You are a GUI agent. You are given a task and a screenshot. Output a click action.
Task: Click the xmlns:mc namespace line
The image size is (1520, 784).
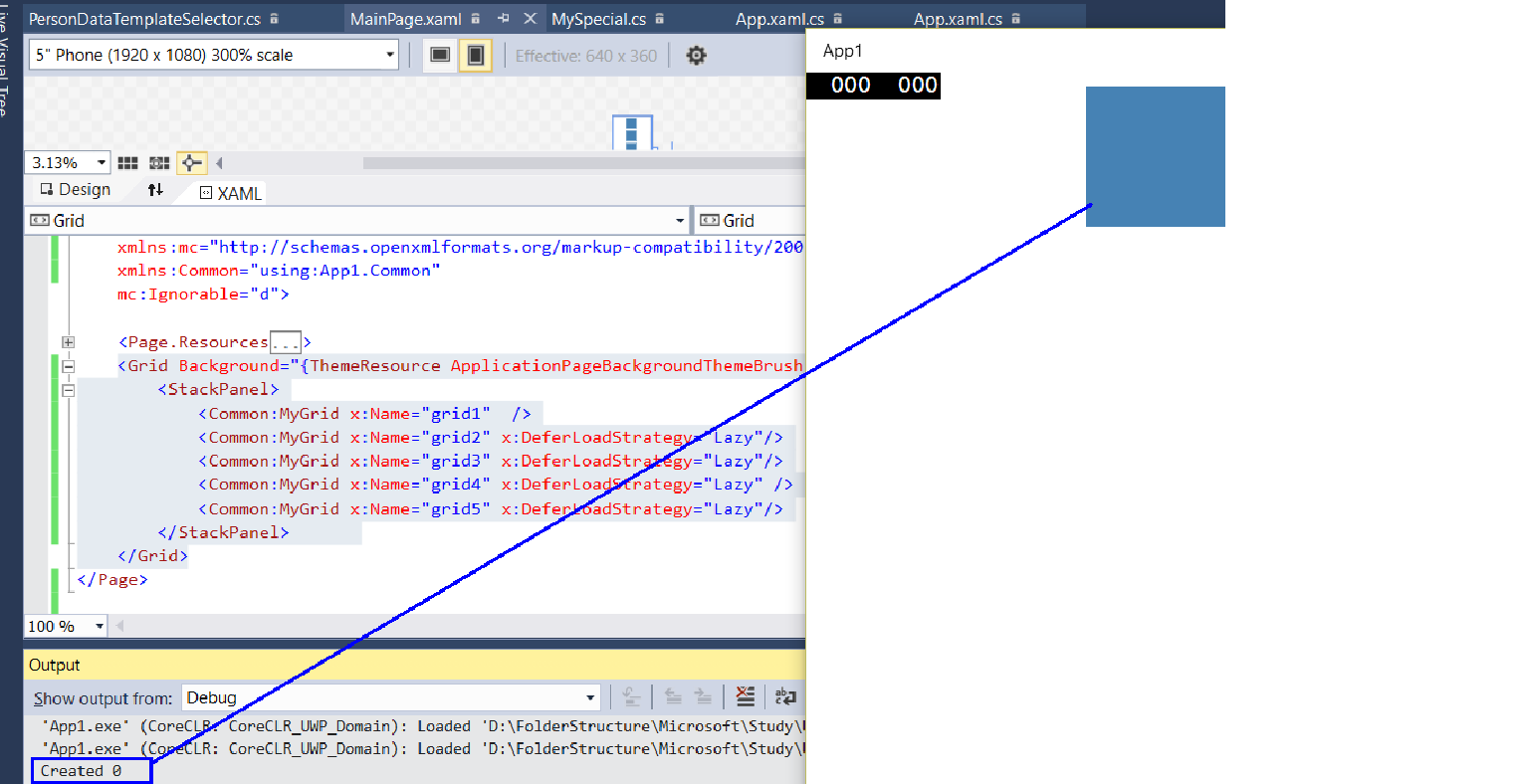click(x=460, y=247)
